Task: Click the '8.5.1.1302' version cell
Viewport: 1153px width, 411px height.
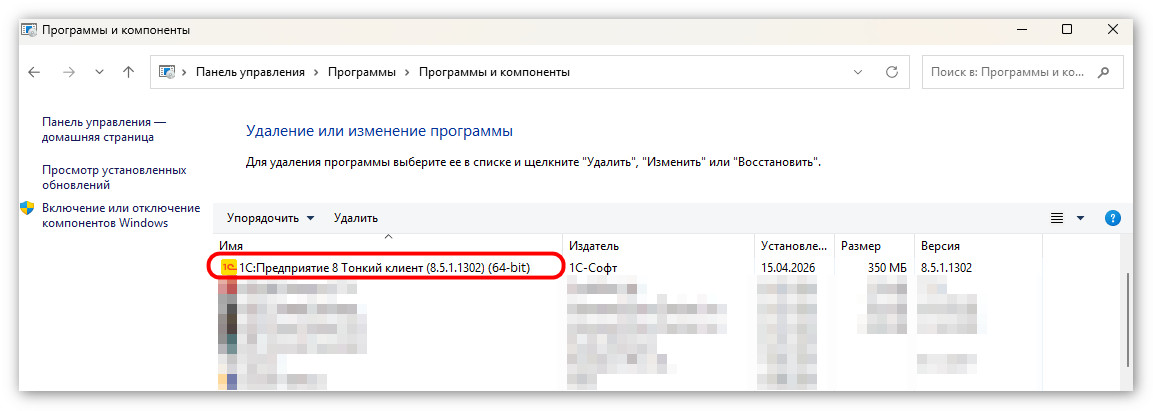Action: pos(946,268)
